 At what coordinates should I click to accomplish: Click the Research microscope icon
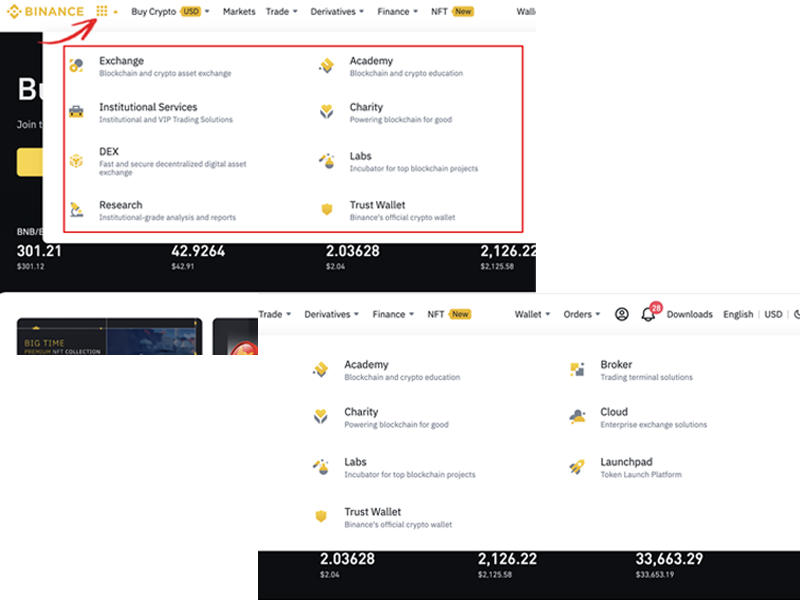[77, 210]
